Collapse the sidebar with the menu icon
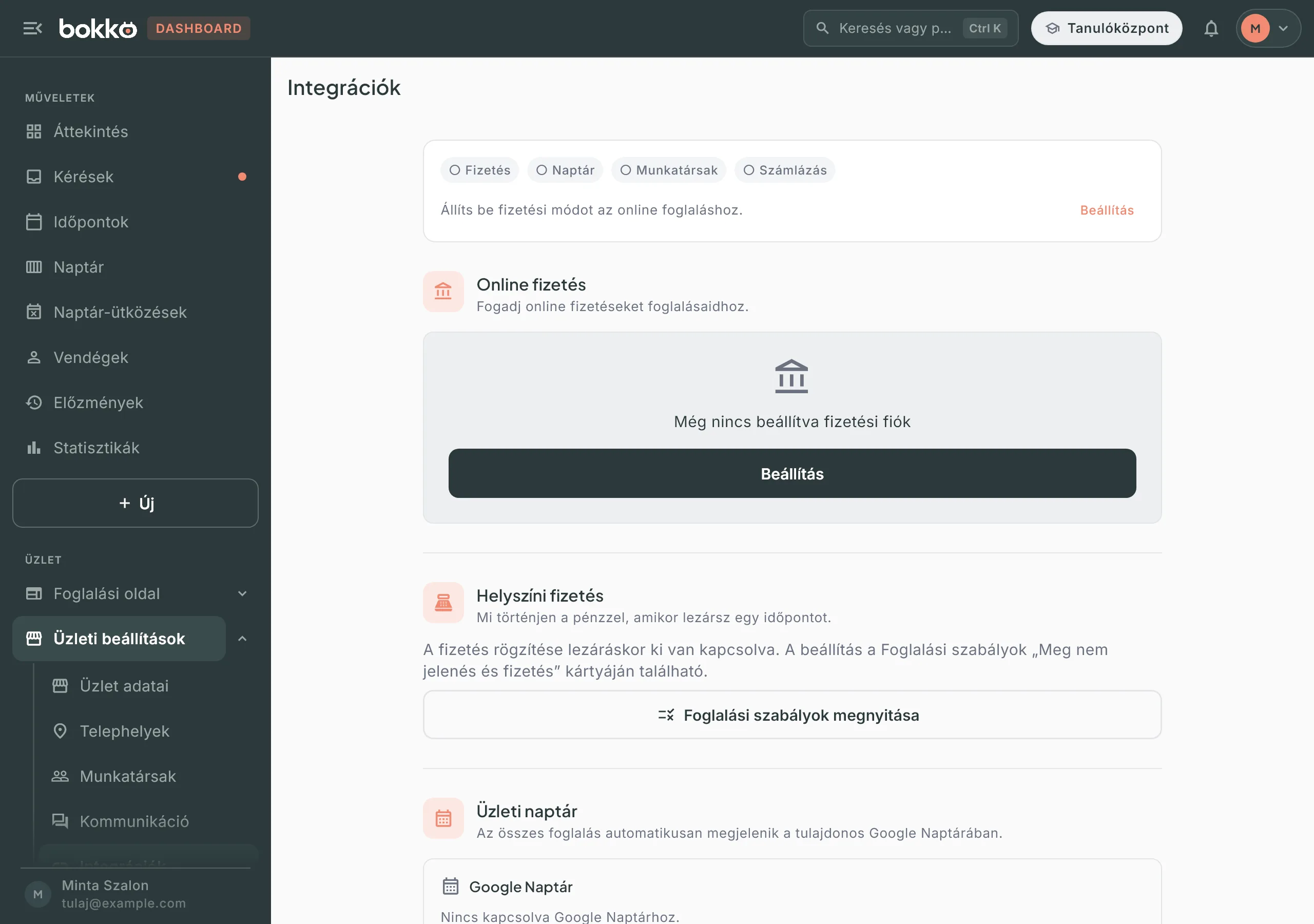Viewport: 1314px width, 924px height. pyautogui.click(x=33, y=28)
